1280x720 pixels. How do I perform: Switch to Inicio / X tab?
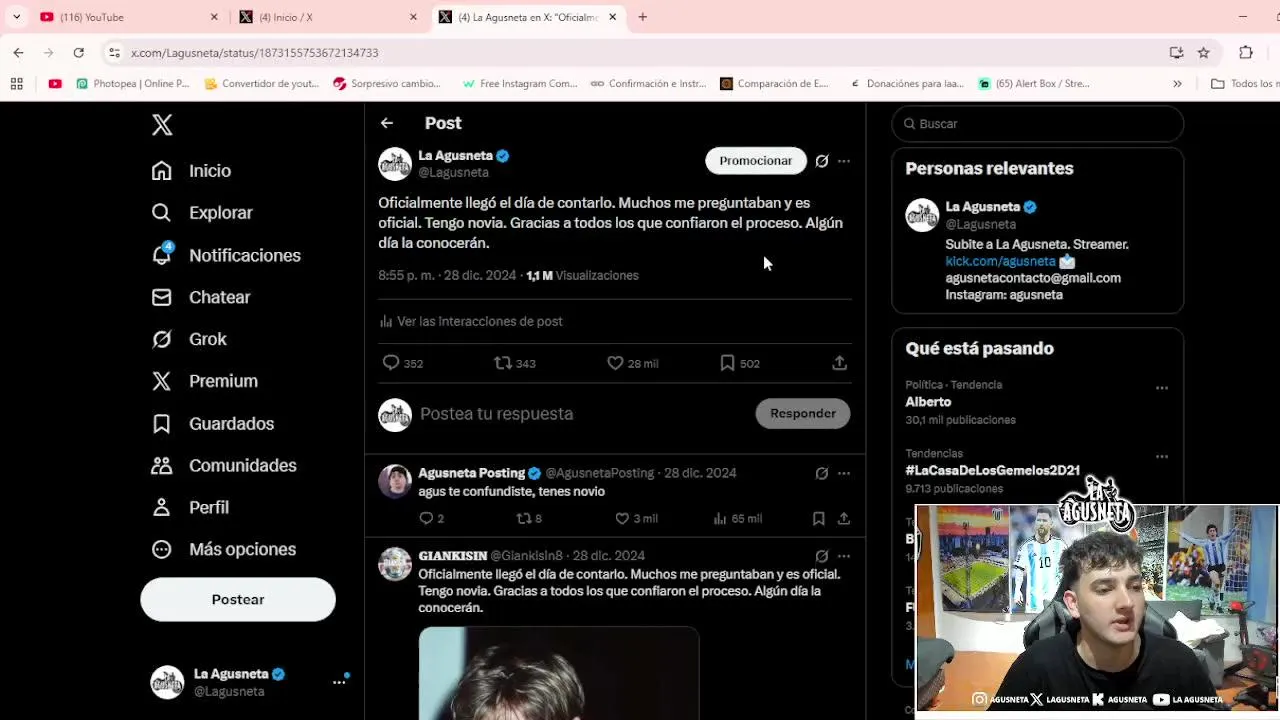click(x=328, y=17)
